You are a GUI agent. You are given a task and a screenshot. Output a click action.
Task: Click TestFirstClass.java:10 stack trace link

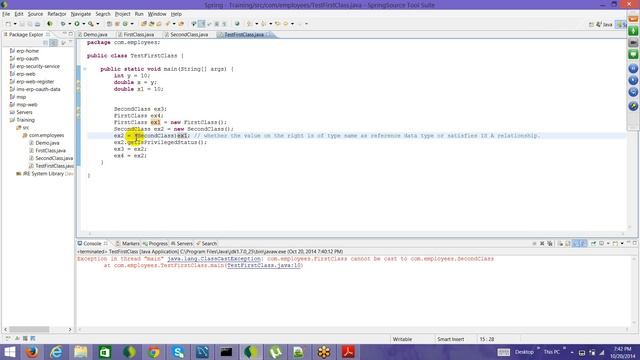264,265
